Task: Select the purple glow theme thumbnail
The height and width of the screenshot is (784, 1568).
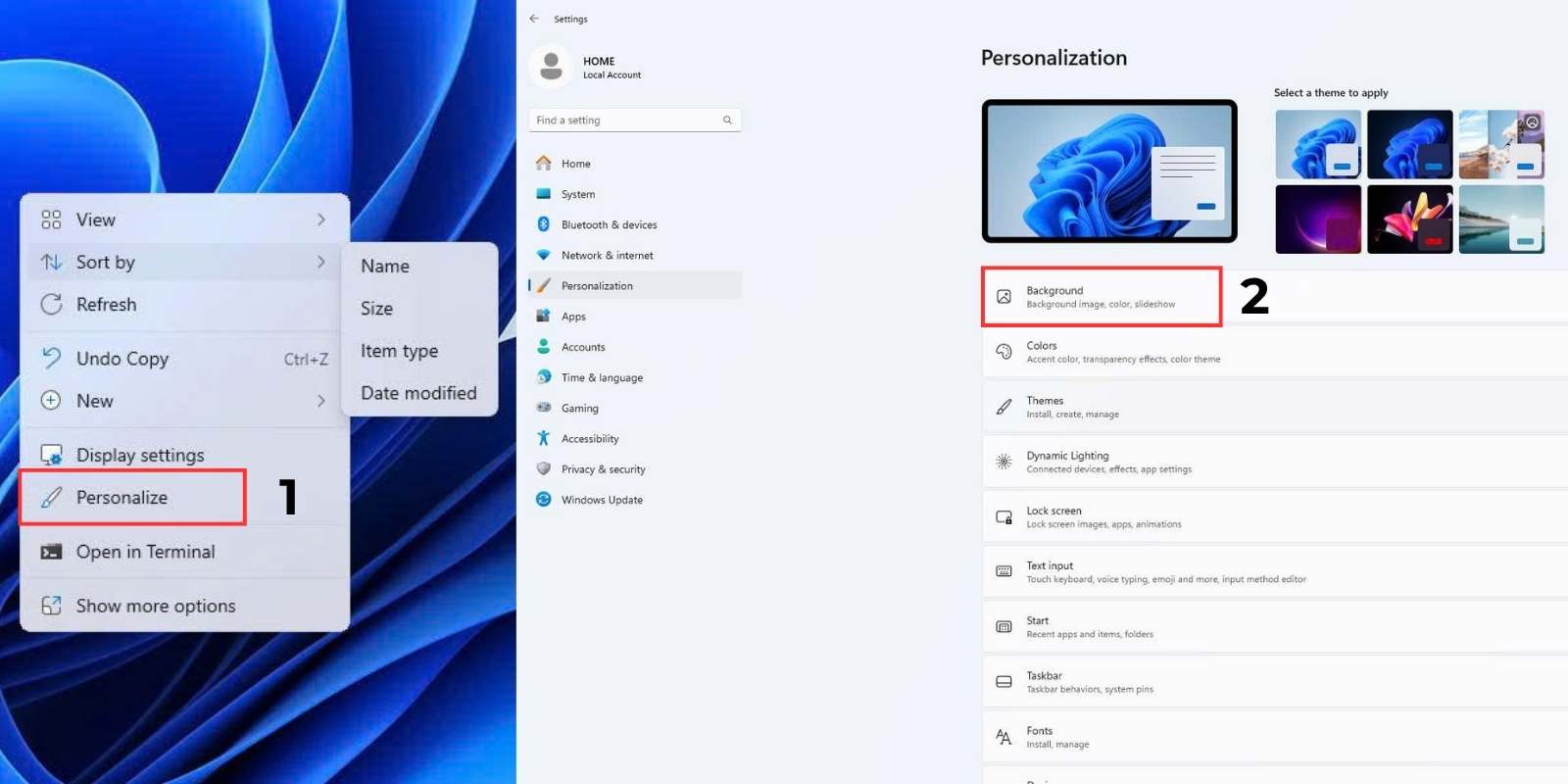Action: 1318,220
